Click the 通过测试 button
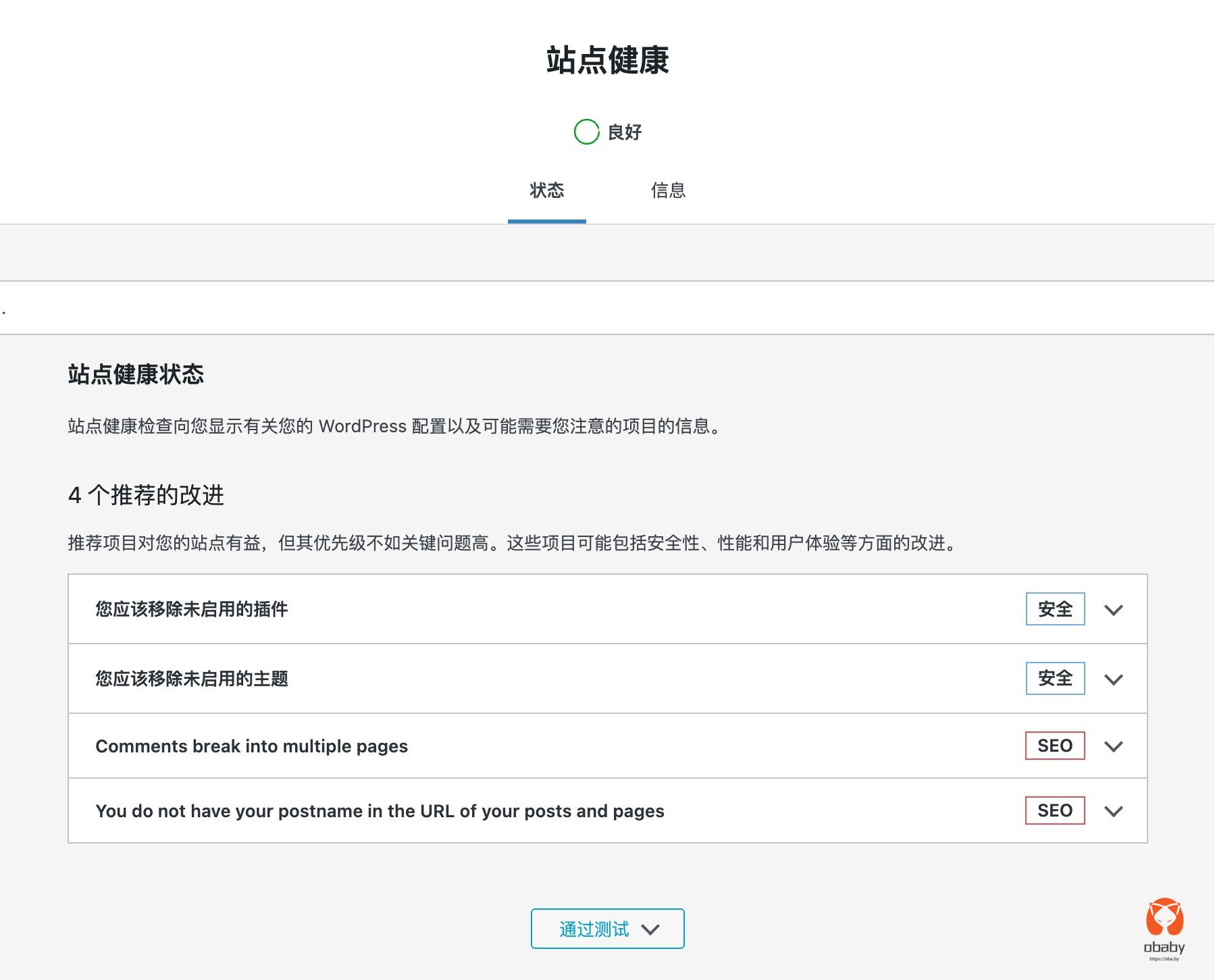The height and width of the screenshot is (980, 1215). [594, 929]
